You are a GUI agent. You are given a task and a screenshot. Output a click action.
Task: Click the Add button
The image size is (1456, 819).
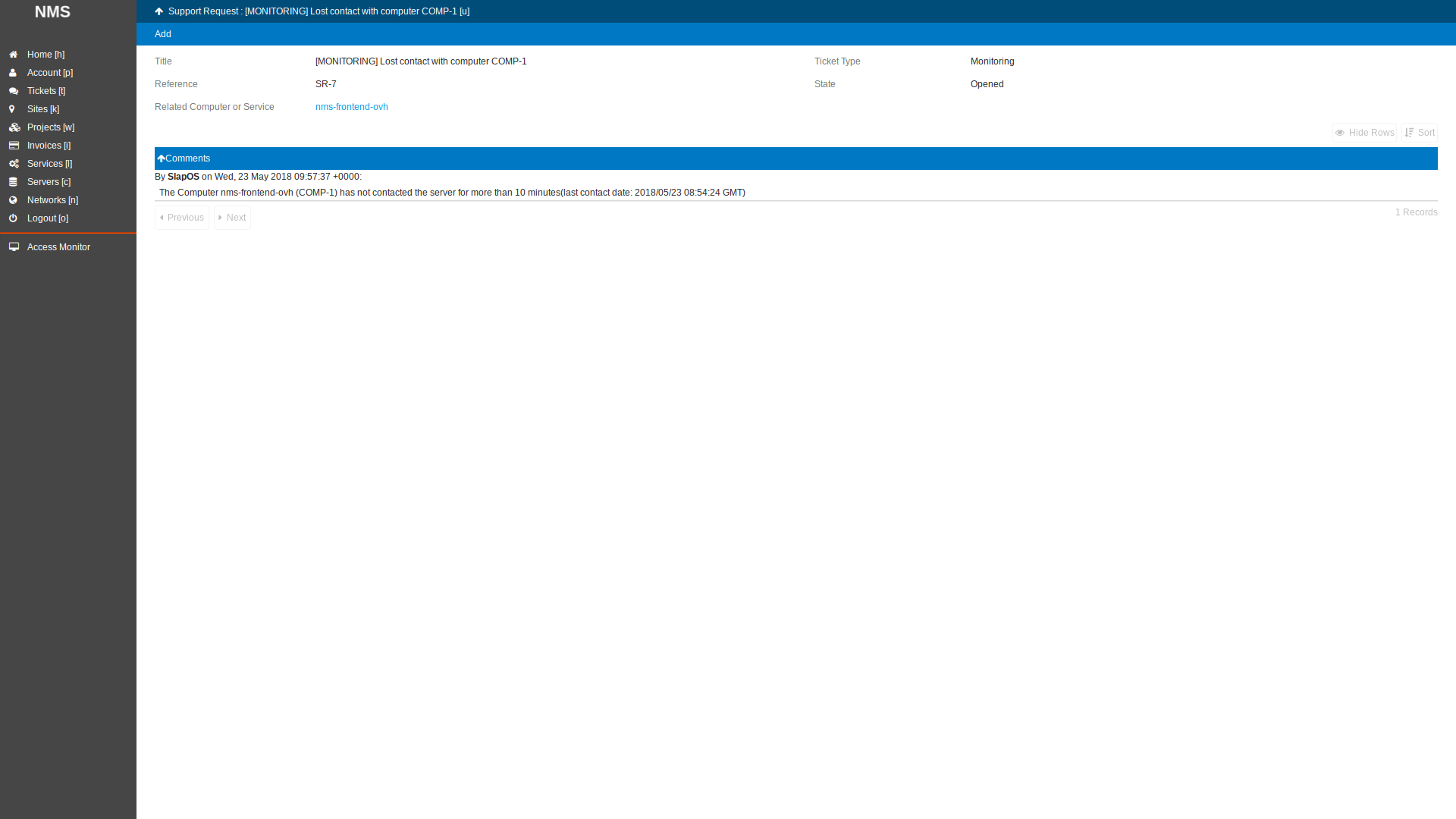click(x=163, y=34)
